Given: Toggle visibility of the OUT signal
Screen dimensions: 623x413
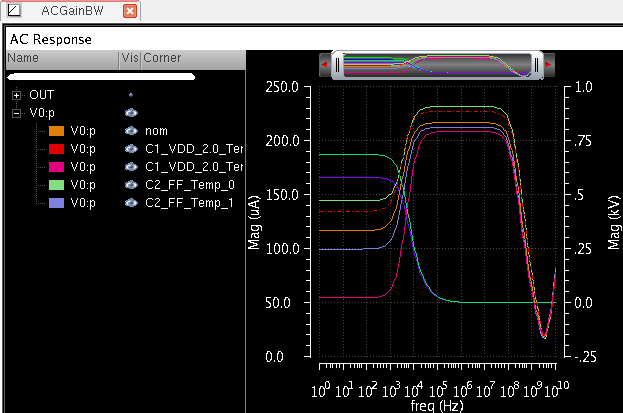Looking at the screenshot, I should [x=130, y=95].
